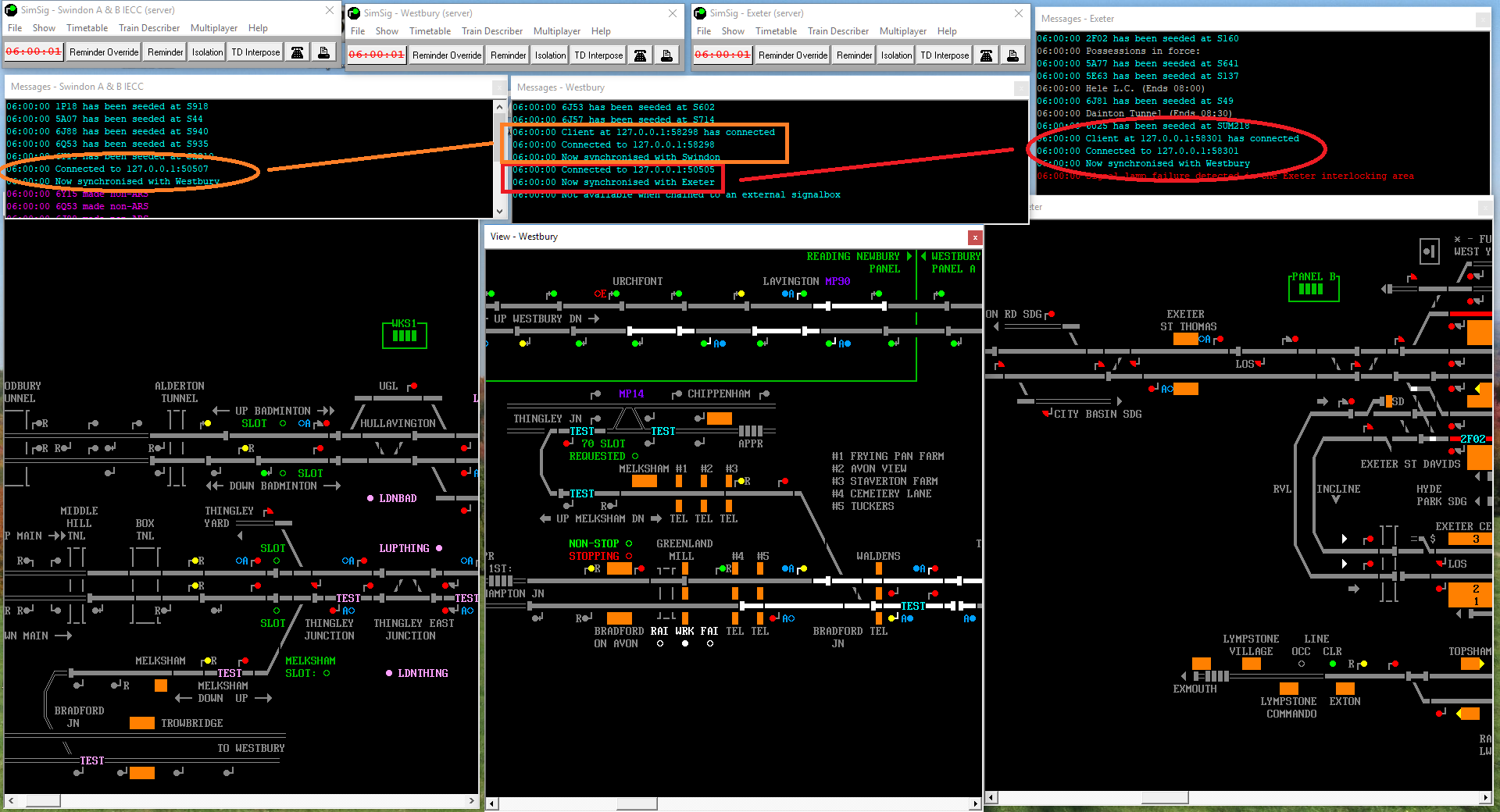Click the orange TROWBRIDGE berth box
Viewport: 1500px width, 812px height.
coord(141,723)
